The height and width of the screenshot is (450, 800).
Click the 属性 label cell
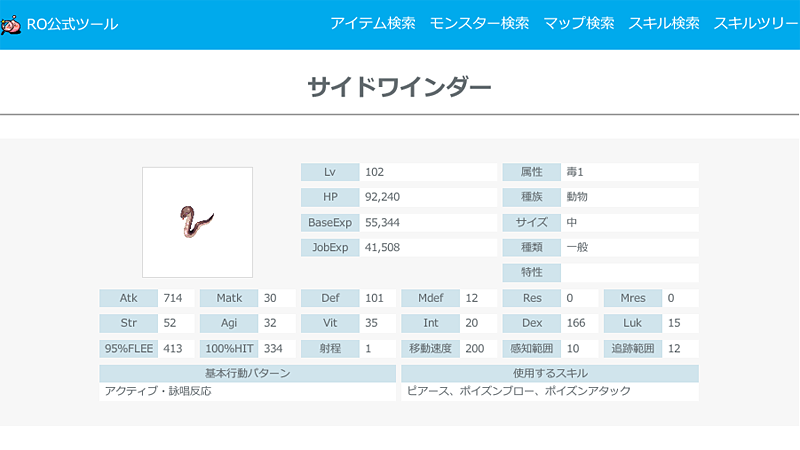pyautogui.click(x=532, y=172)
